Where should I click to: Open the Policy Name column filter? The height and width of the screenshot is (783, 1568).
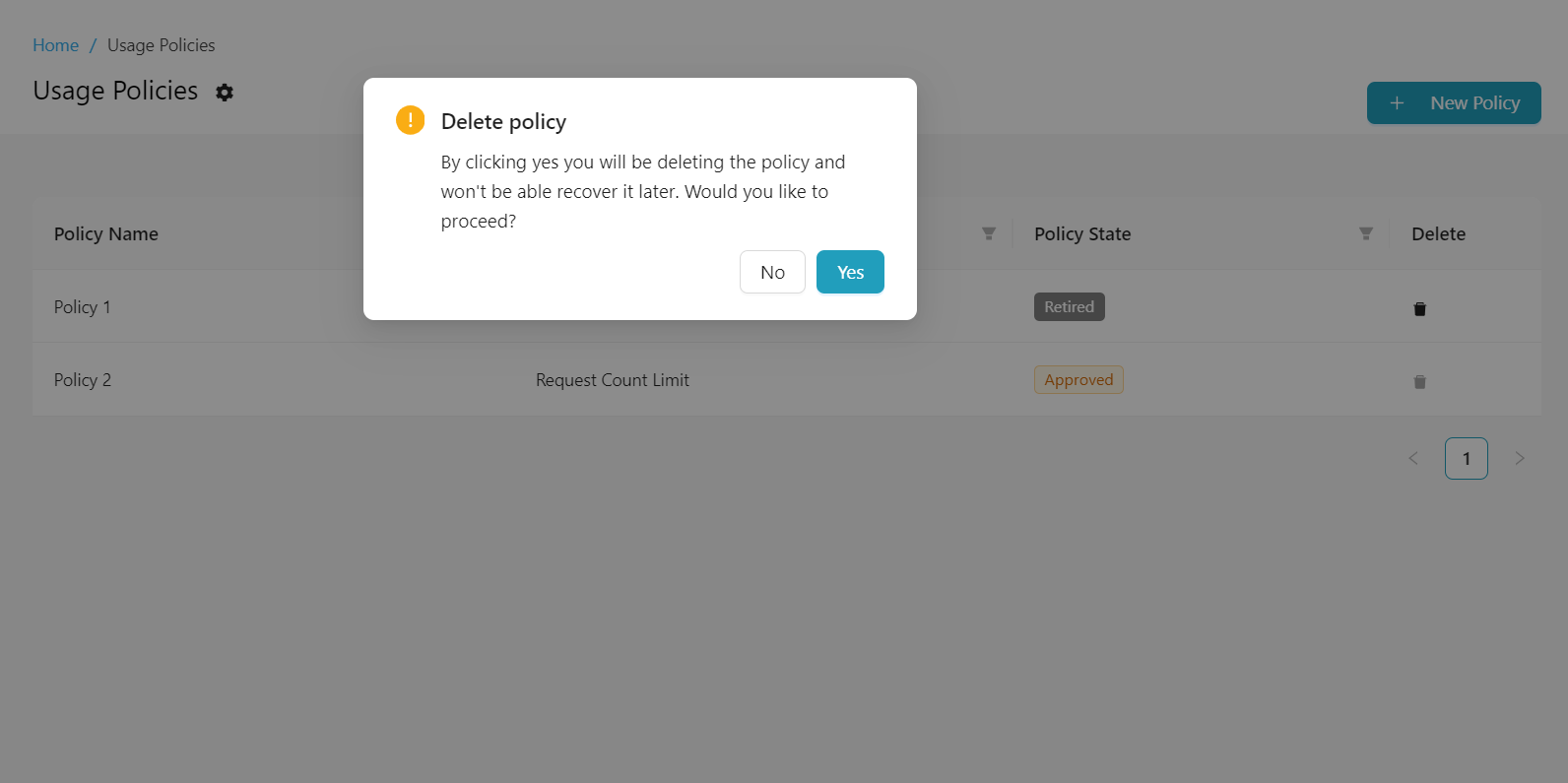[989, 233]
